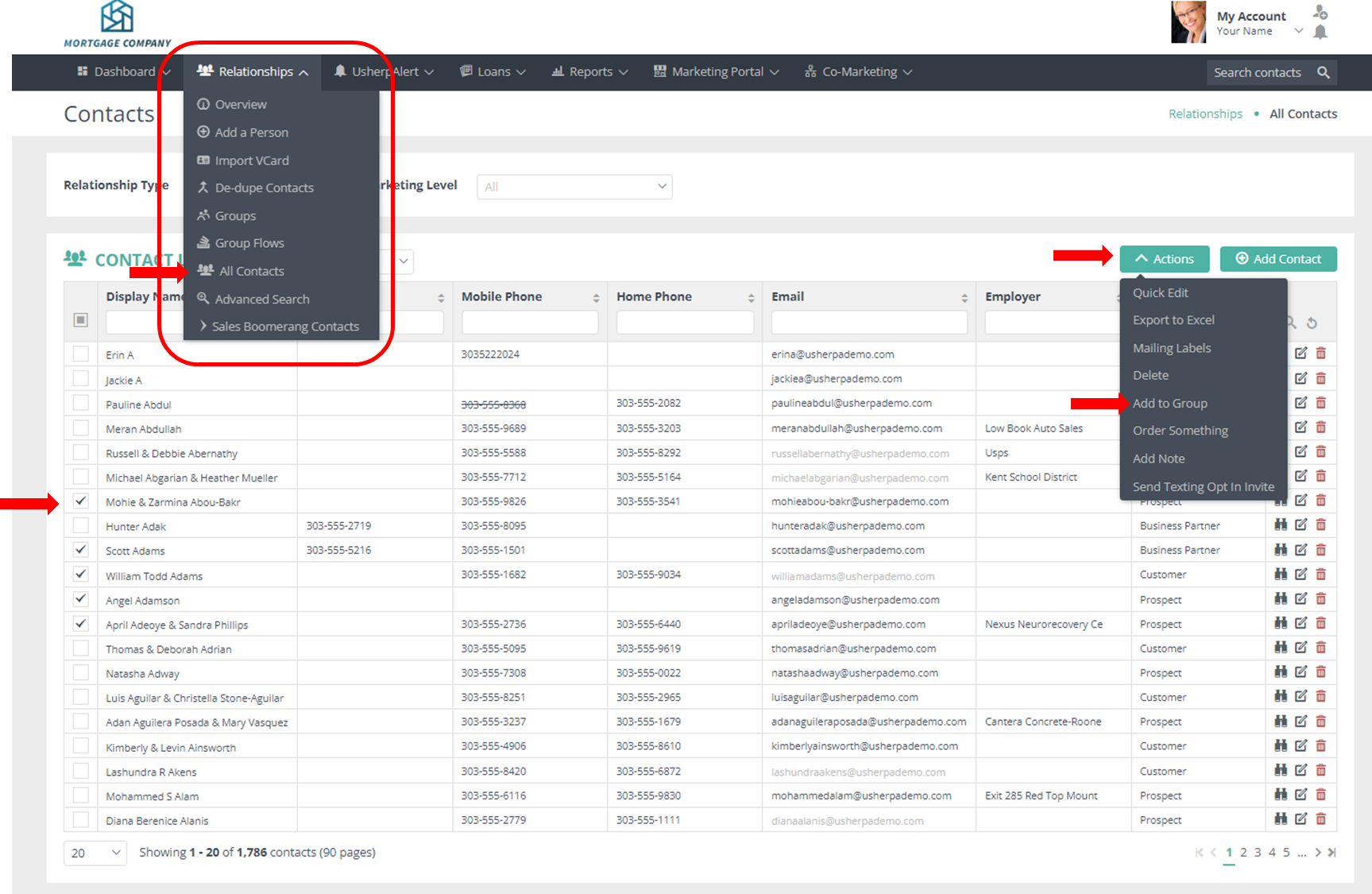Click trash icon for Diana Berenice Alanis

point(1320,819)
